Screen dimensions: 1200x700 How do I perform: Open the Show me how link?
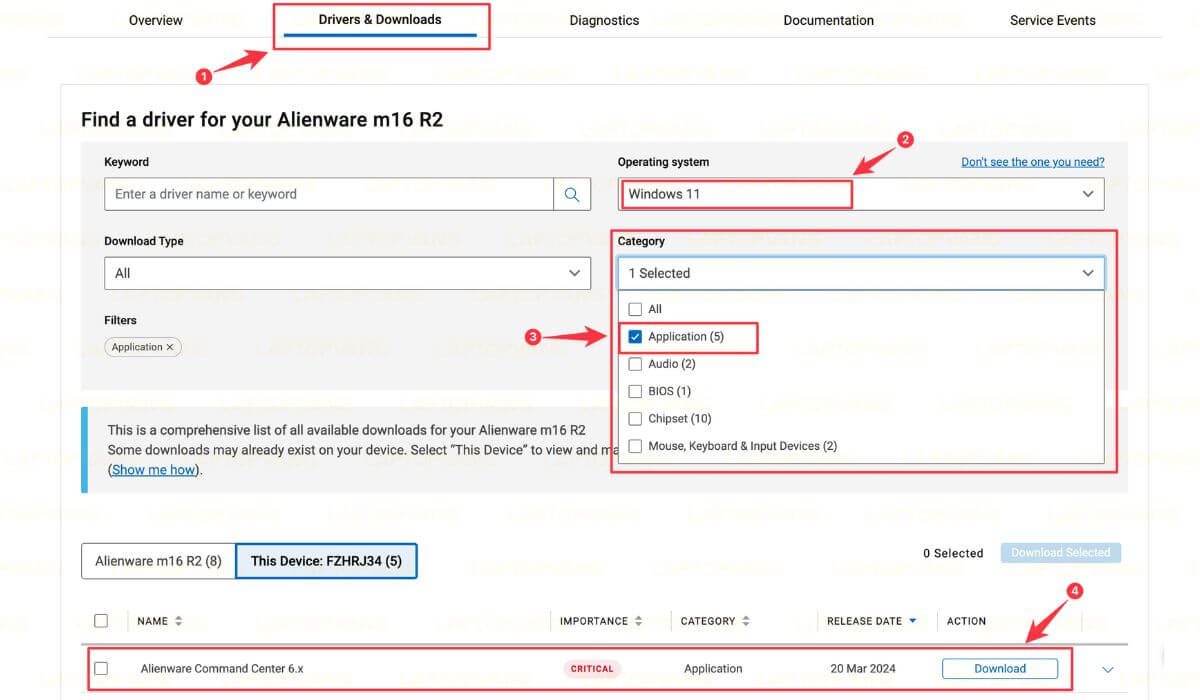pyautogui.click(x=153, y=470)
